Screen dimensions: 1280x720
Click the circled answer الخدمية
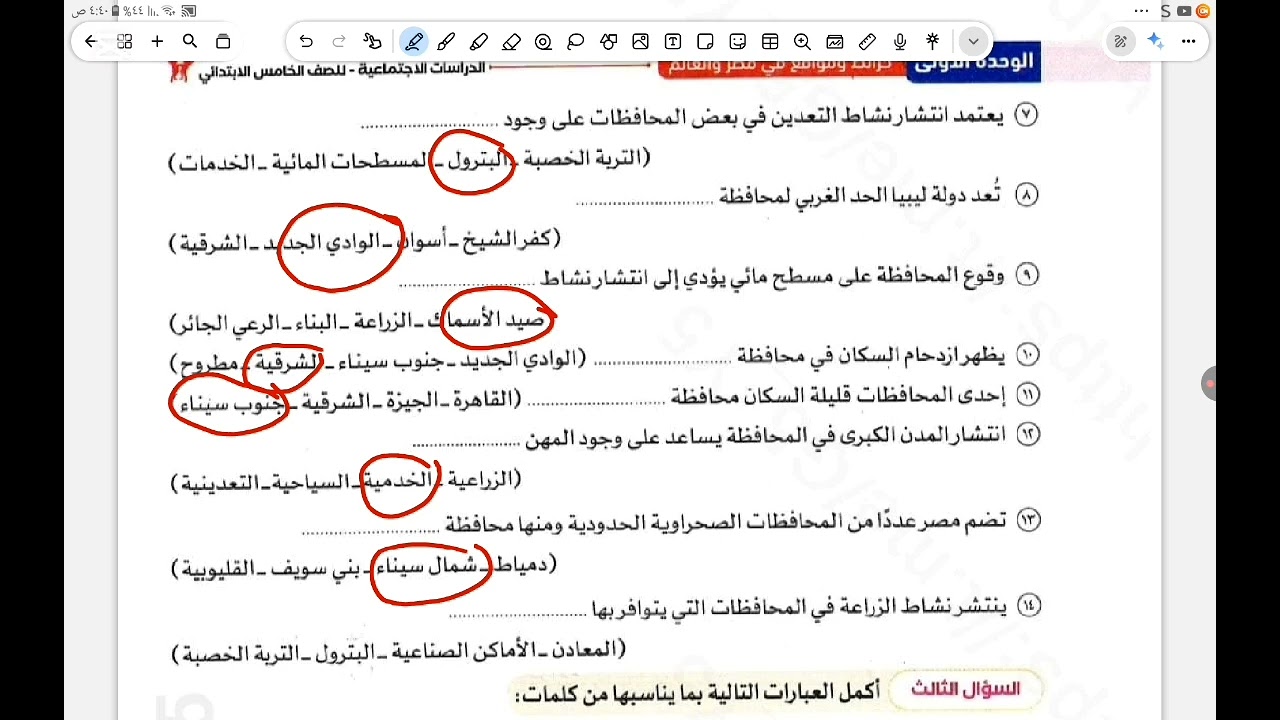(399, 483)
